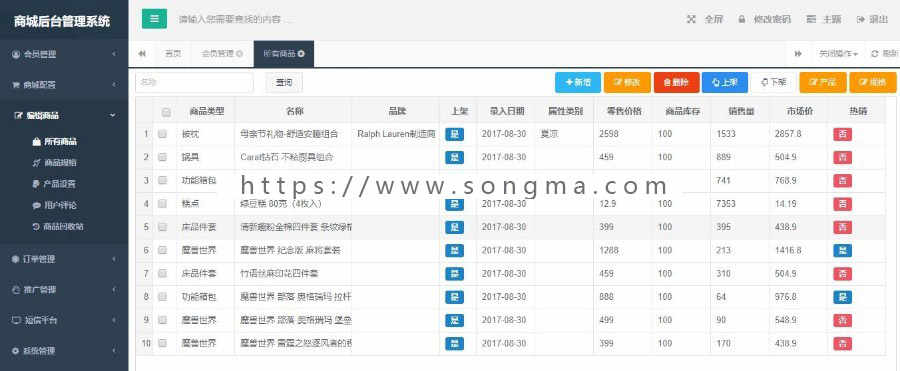Expand the 商城配置 sidebar menu chevron
Screen dimensions: 900x371
coord(114,85)
